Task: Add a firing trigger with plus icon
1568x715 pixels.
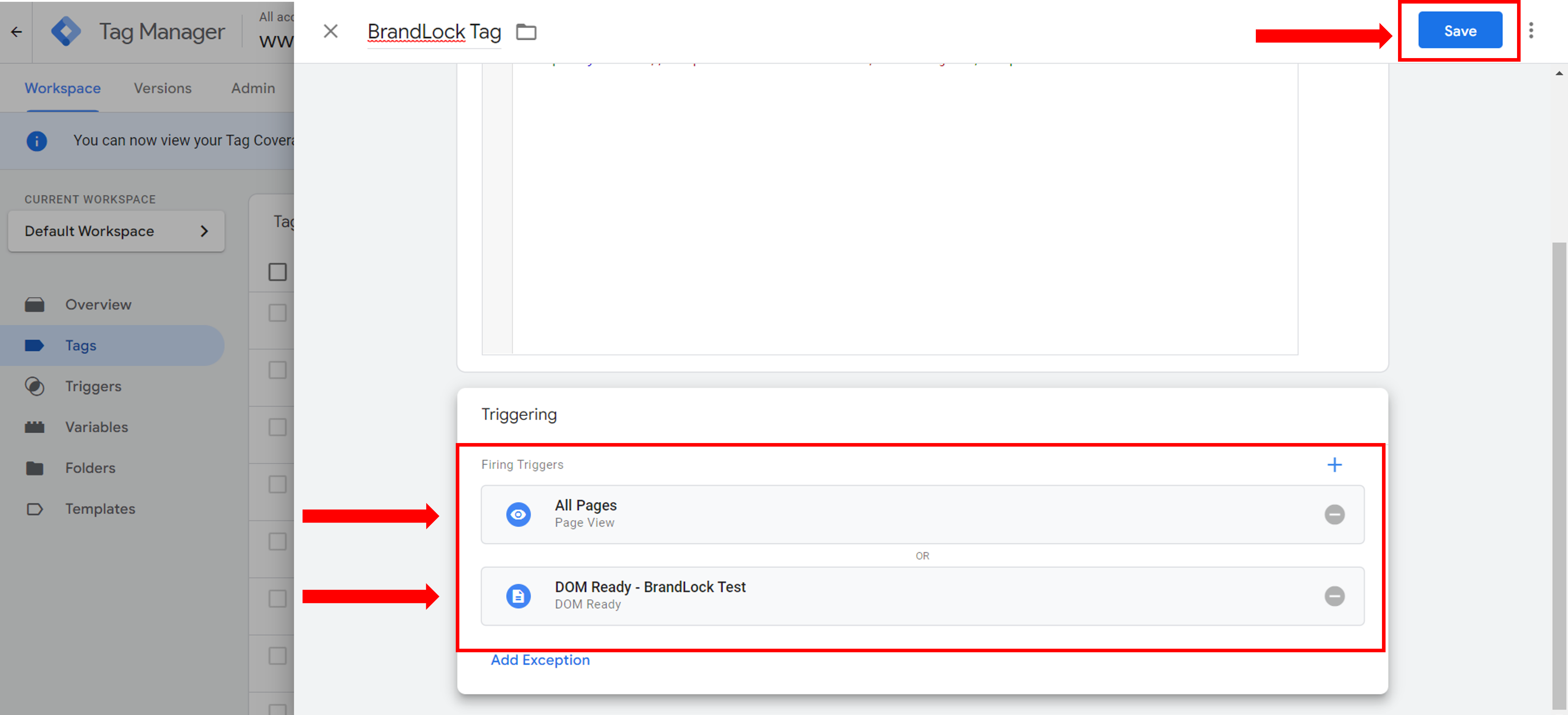Action: [x=1334, y=465]
